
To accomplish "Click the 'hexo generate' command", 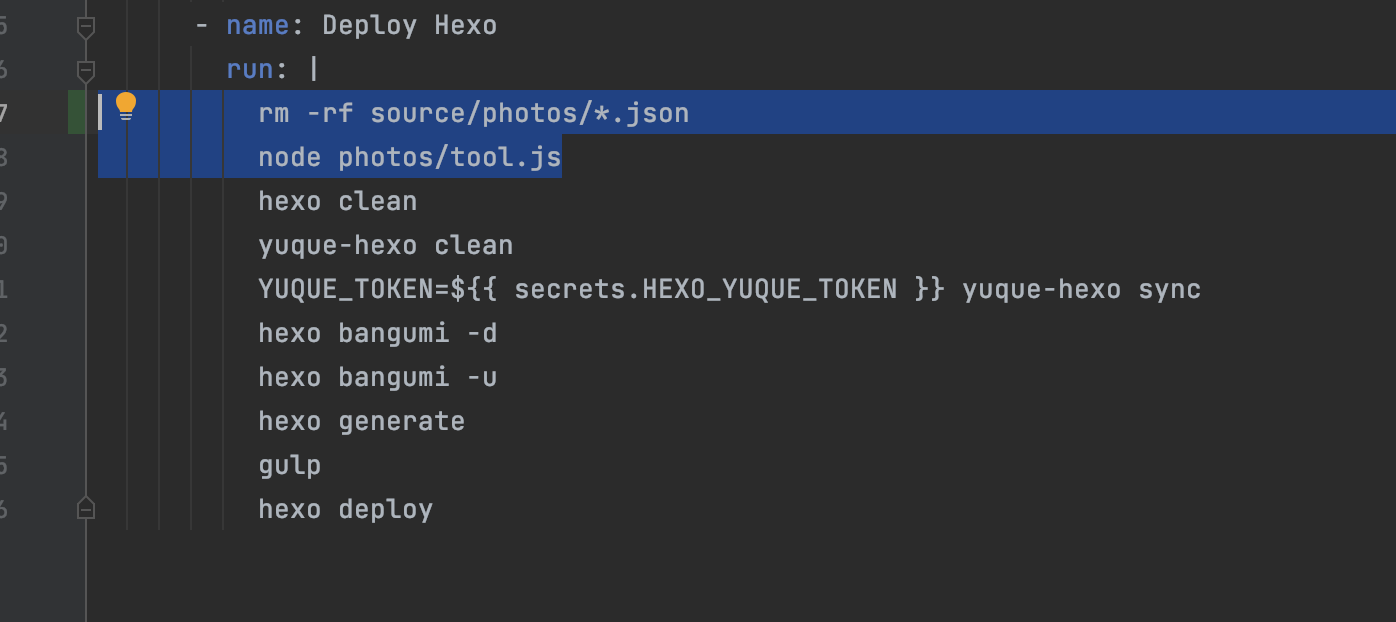I will coord(361,421).
